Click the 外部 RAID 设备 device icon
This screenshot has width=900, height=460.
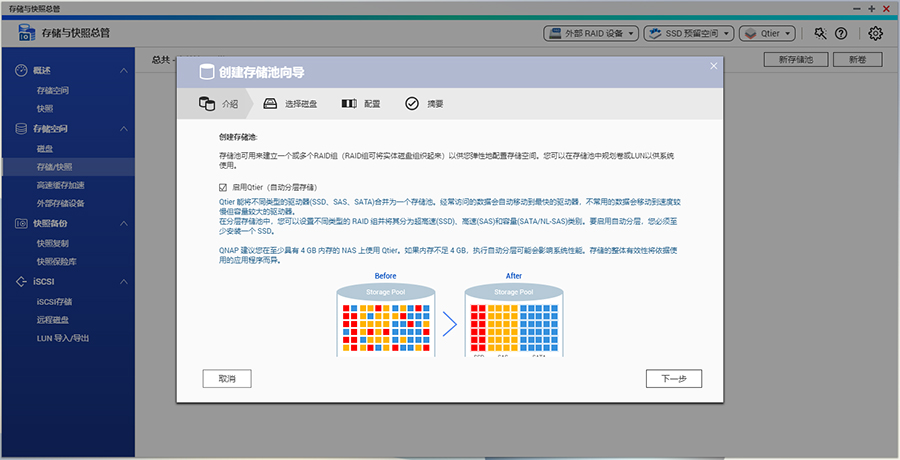(555, 33)
